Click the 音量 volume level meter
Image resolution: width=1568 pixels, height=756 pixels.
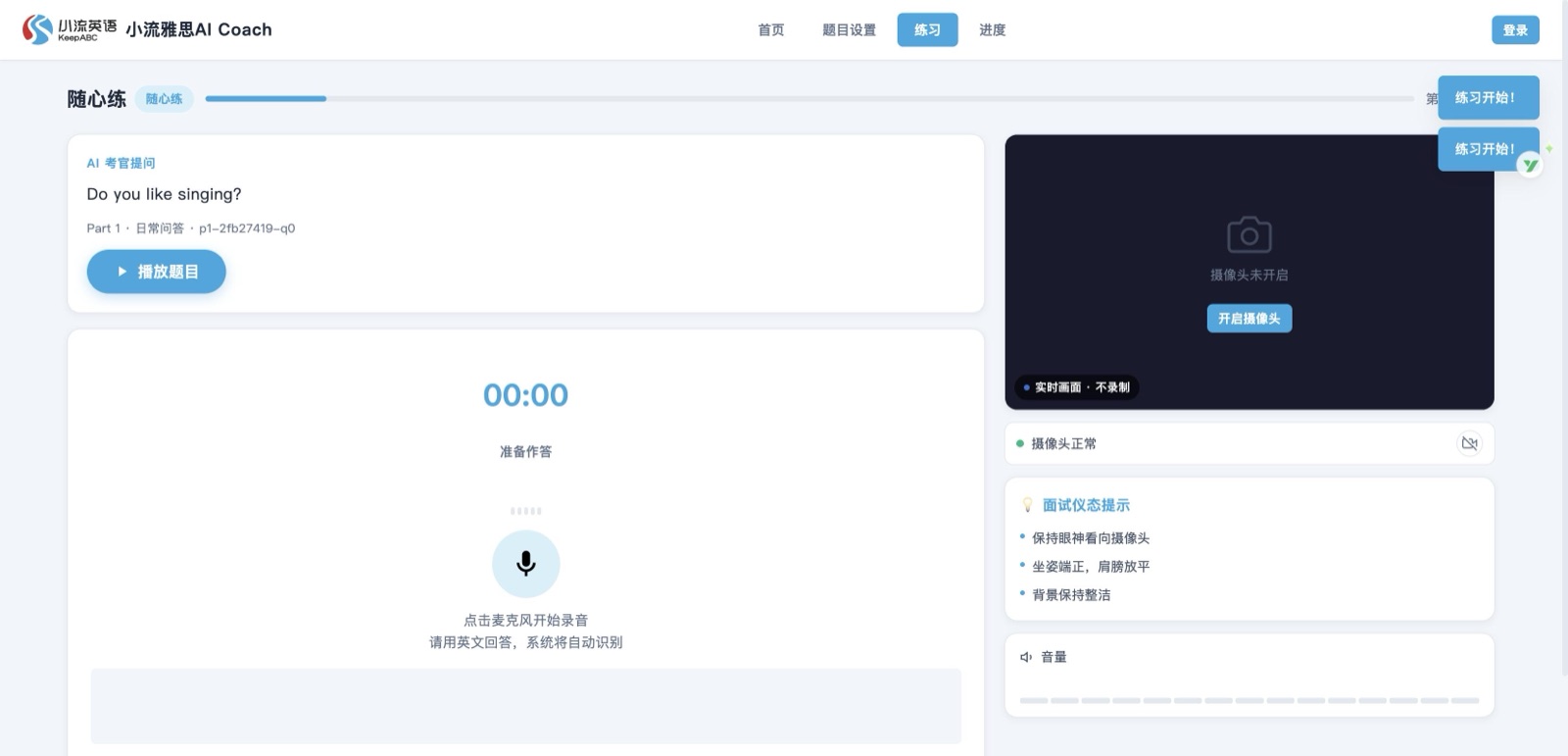coord(1249,700)
